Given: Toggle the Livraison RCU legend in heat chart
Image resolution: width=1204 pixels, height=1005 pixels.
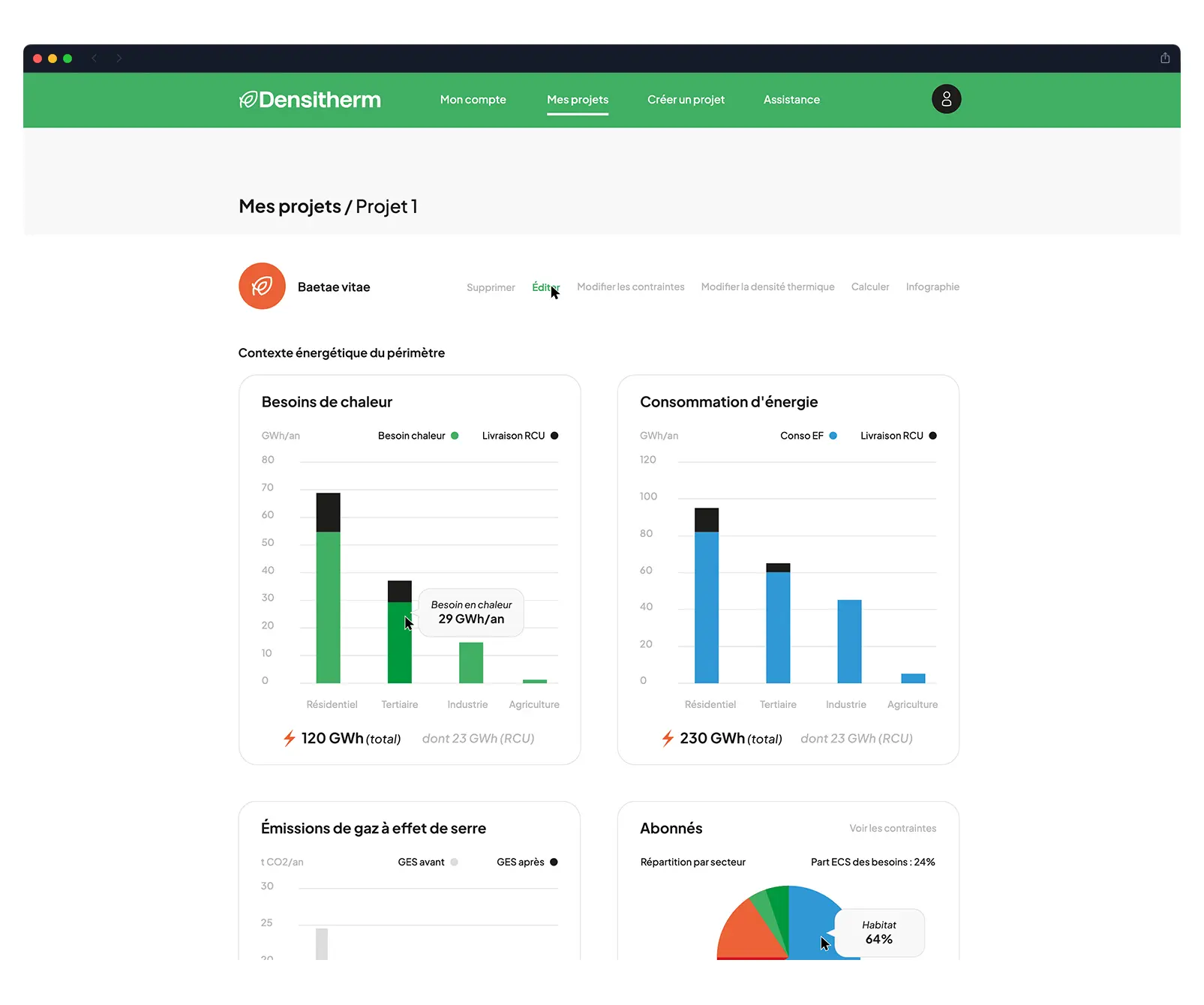Looking at the screenshot, I should click(520, 435).
